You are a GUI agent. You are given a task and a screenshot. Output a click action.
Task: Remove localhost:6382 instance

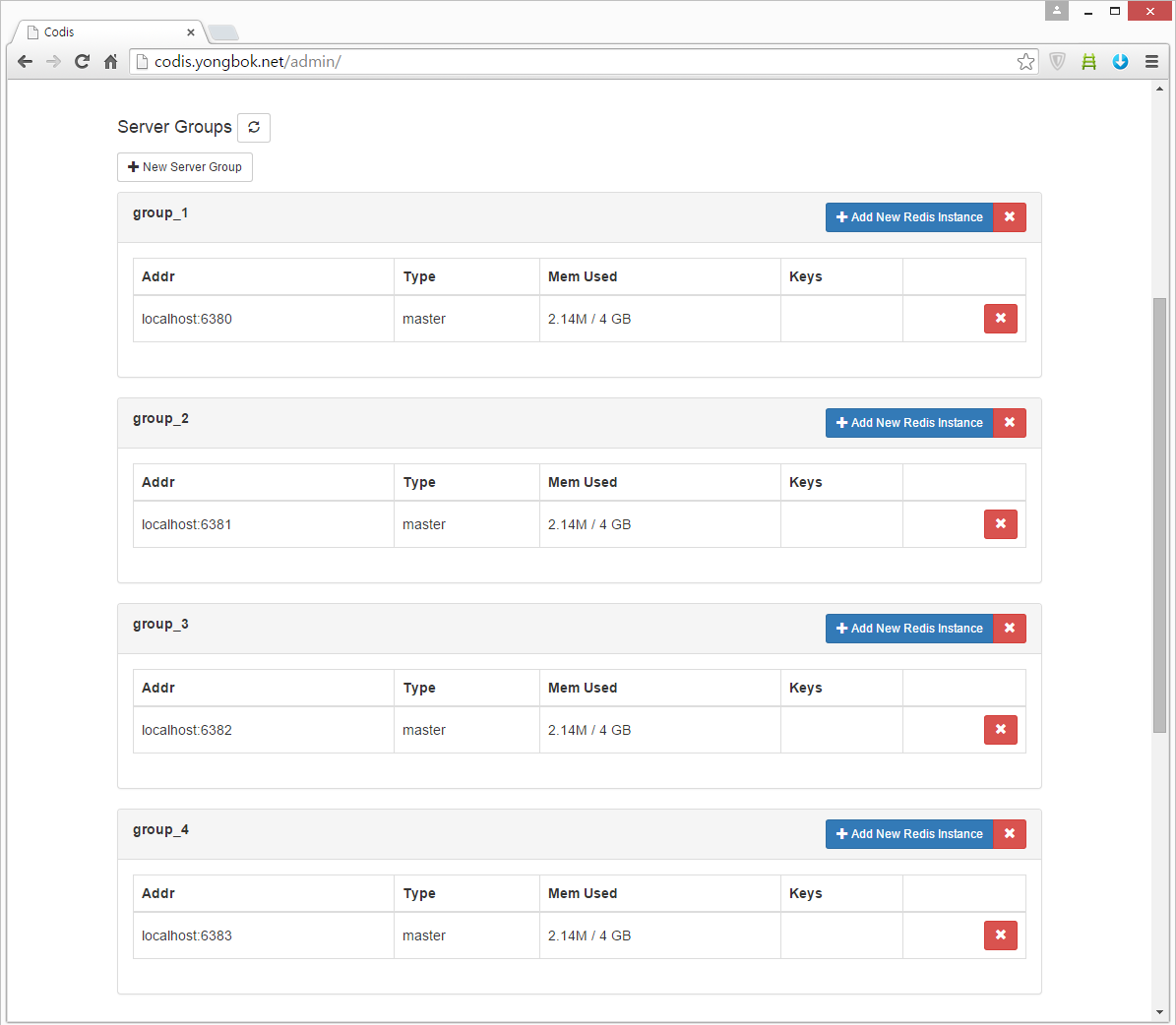point(1001,730)
